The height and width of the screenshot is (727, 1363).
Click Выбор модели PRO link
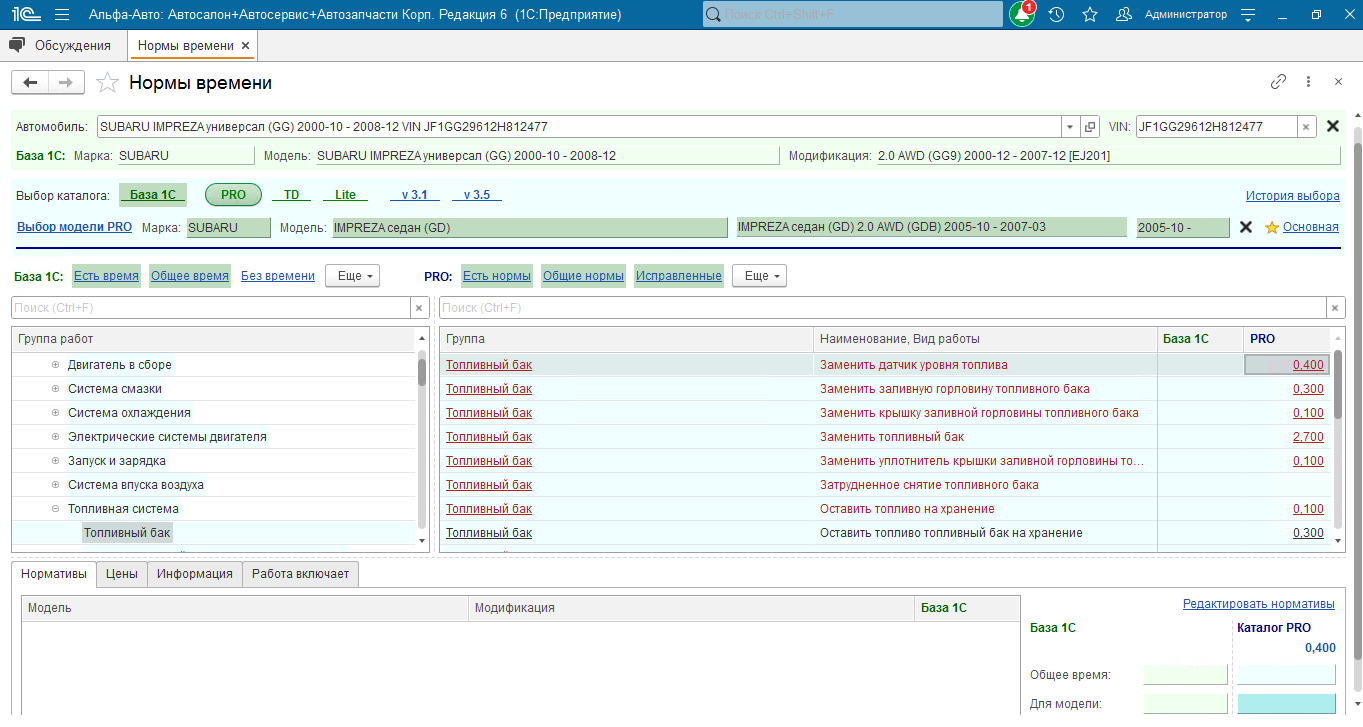(x=75, y=227)
